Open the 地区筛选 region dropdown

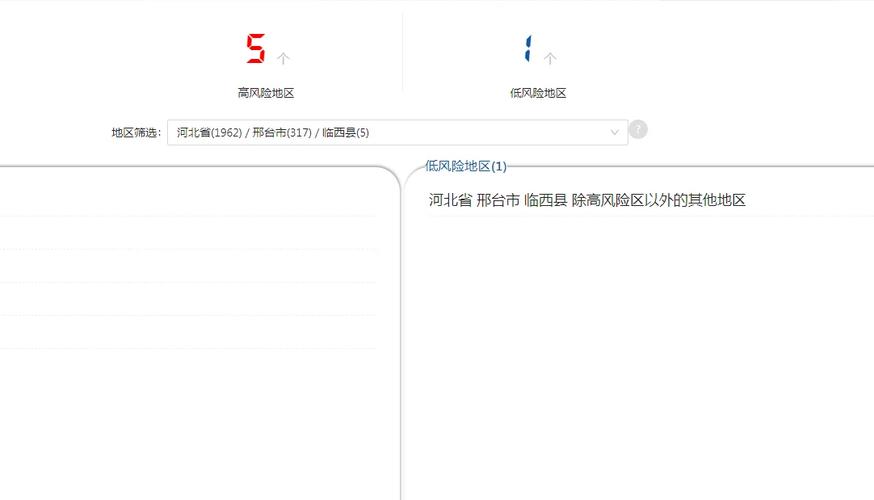tap(397, 133)
